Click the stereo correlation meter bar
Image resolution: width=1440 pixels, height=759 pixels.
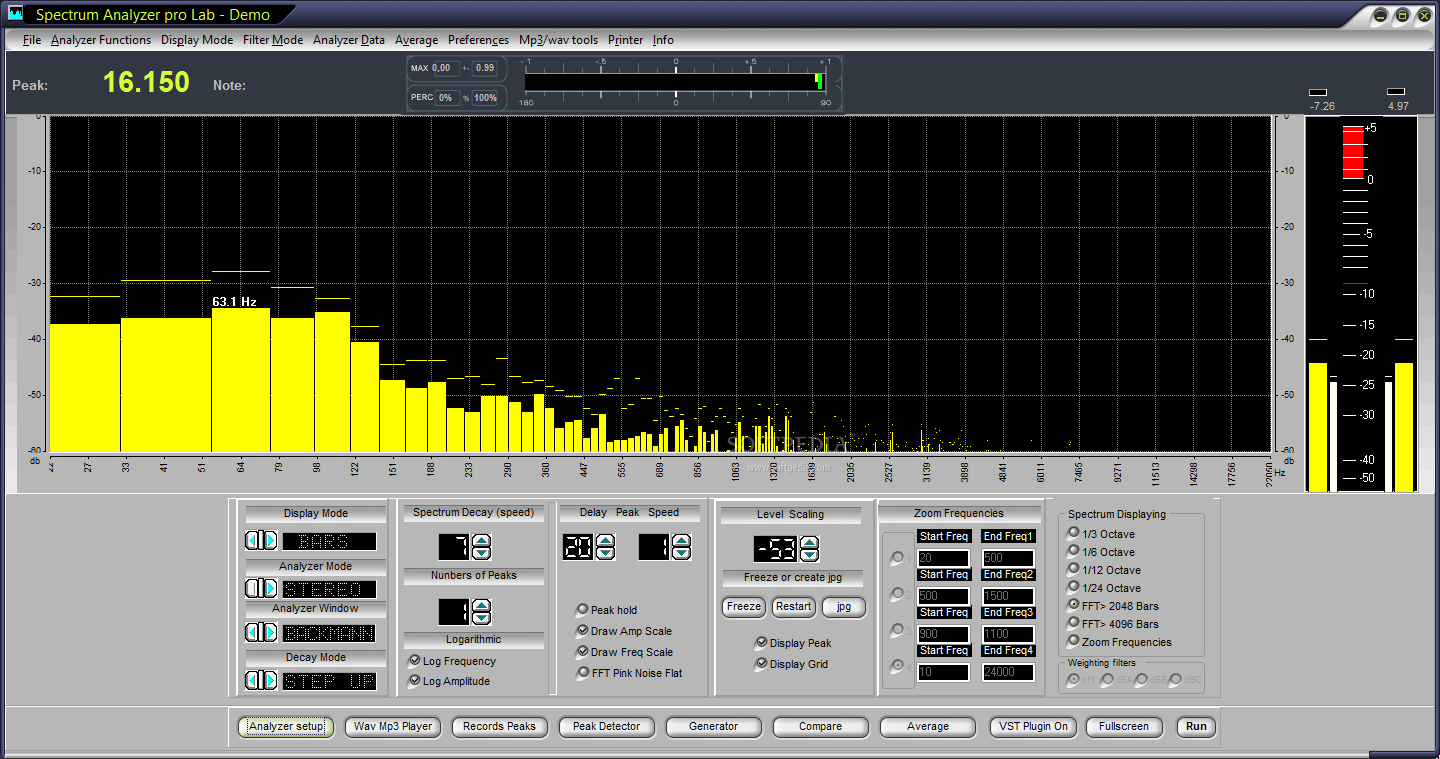click(676, 82)
